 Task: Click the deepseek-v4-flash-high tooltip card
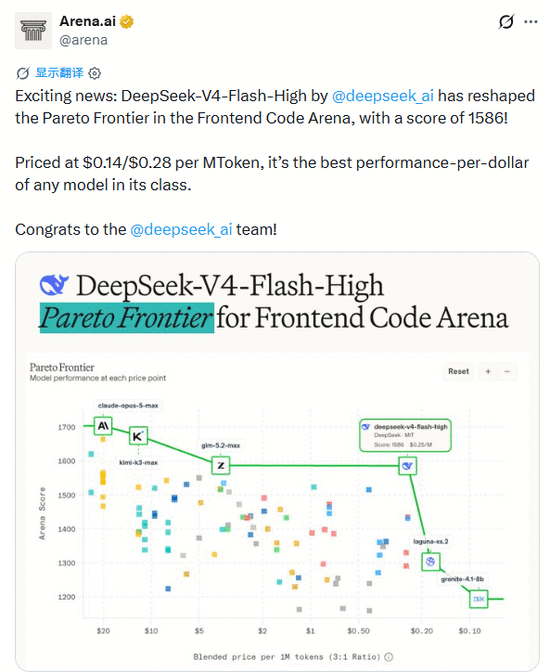tap(406, 435)
